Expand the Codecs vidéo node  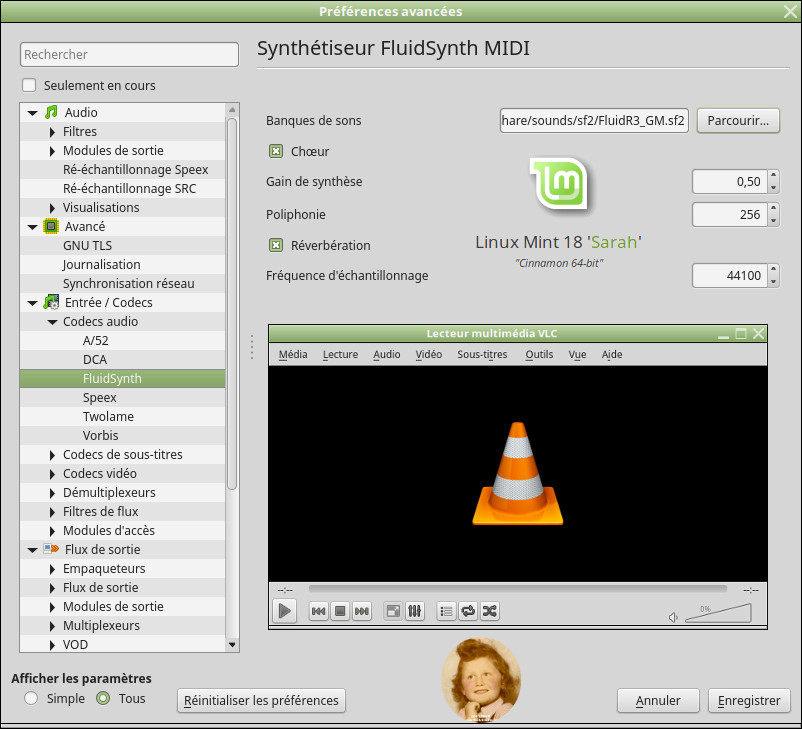pos(52,474)
